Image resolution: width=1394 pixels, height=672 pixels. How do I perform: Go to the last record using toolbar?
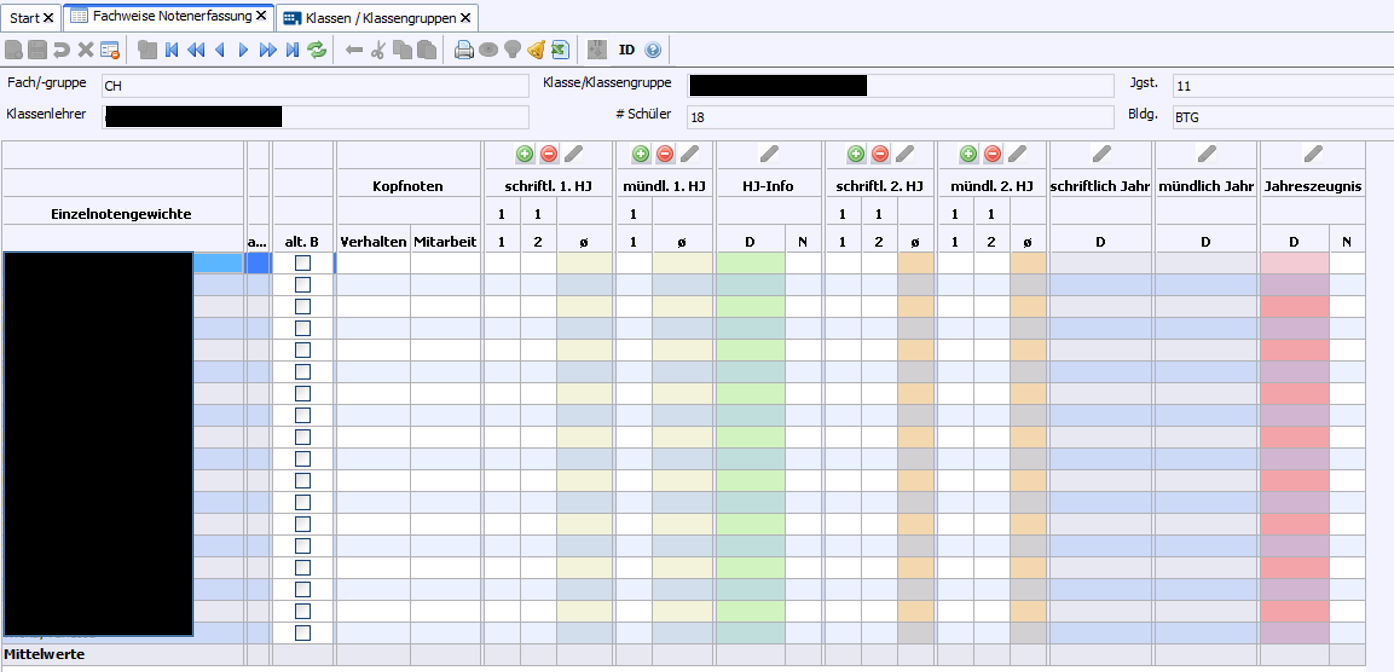coord(292,50)
